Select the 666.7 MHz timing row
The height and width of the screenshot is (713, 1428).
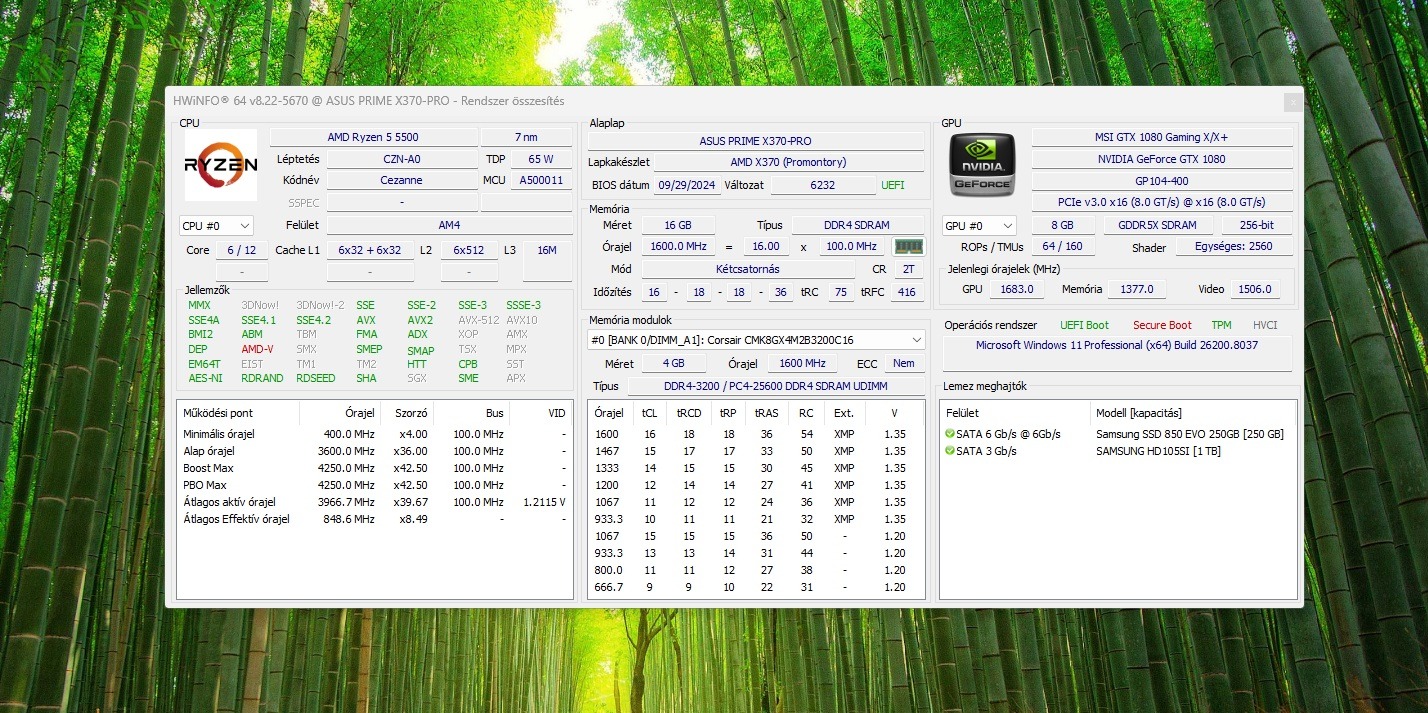click(756, 587)
